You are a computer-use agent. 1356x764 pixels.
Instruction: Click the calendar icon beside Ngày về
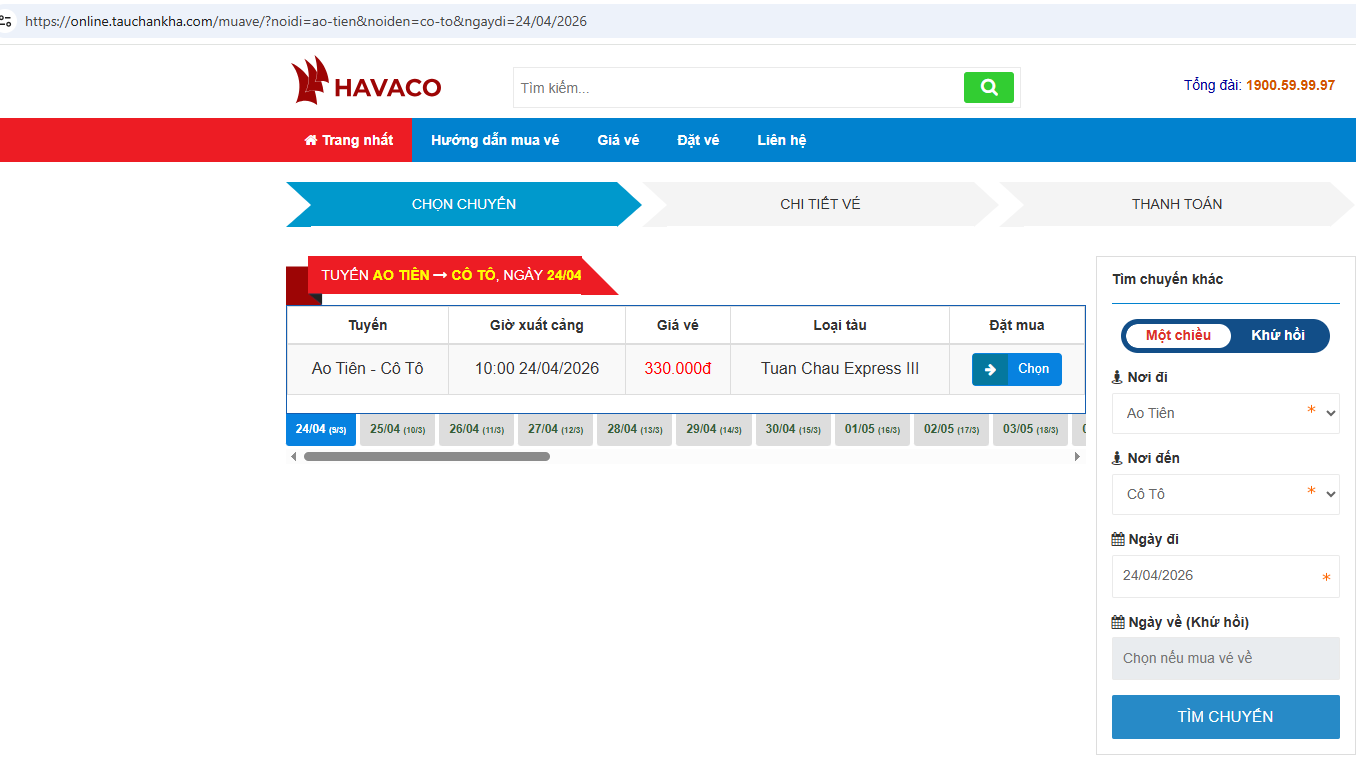point(1118,622)
